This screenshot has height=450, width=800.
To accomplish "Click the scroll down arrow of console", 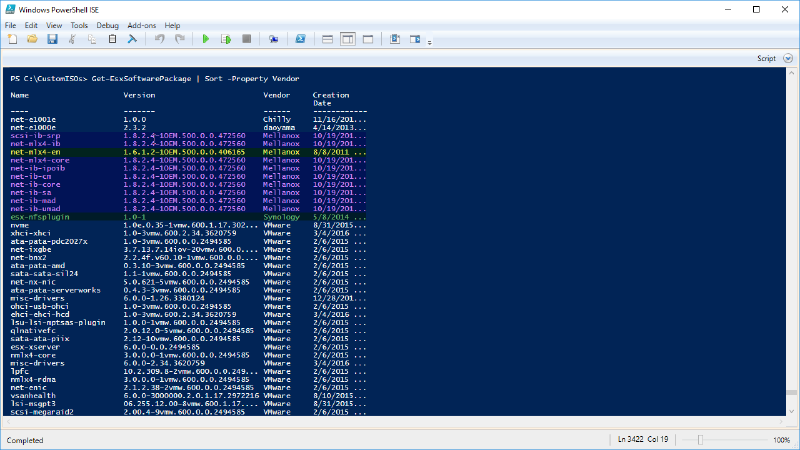I will point(791,411).
